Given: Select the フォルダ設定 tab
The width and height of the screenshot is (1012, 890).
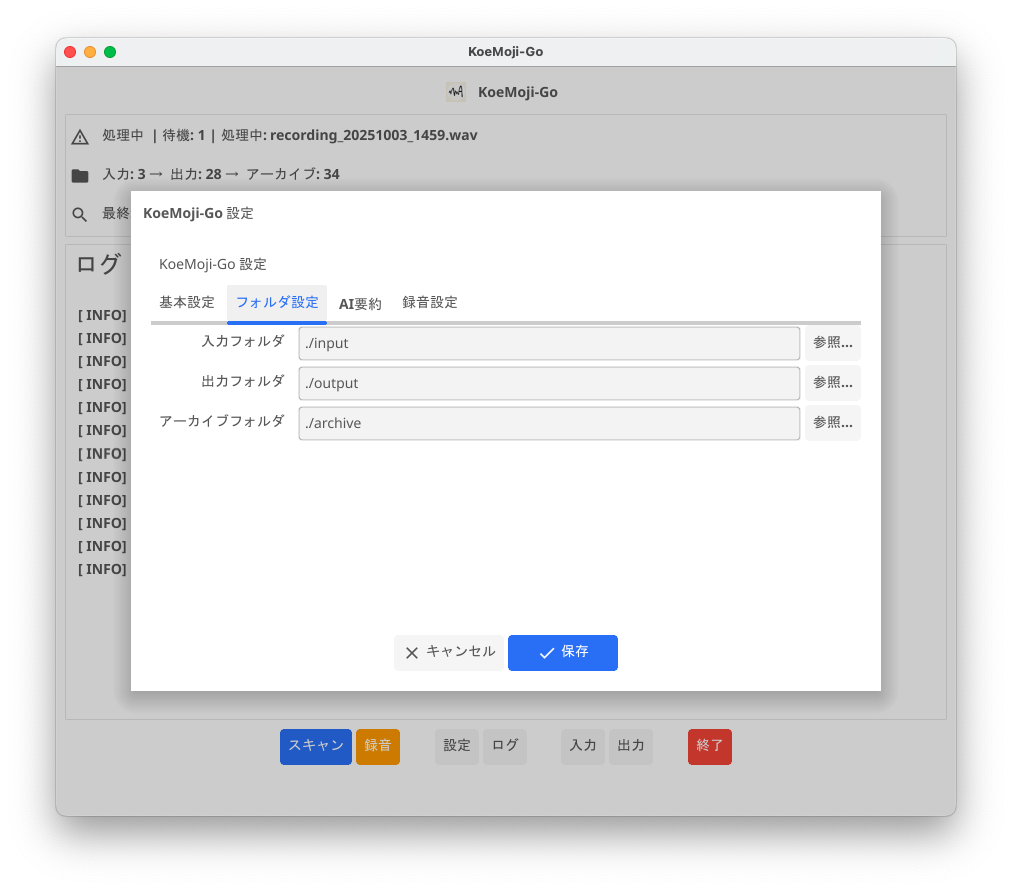Looking at the screenshot, I should coord(277,303).
